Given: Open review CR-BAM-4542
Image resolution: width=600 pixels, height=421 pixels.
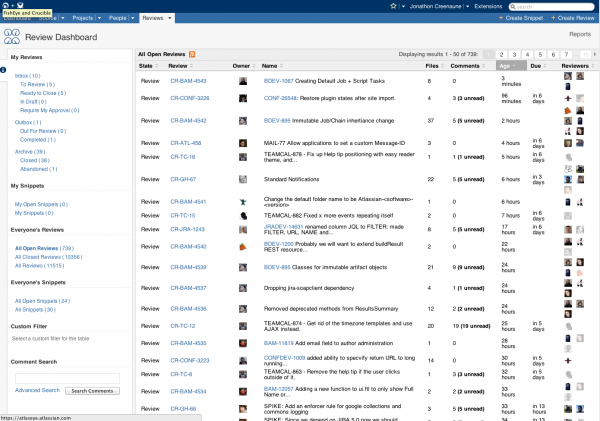Looking at the screenshot, I should [188, 121].
